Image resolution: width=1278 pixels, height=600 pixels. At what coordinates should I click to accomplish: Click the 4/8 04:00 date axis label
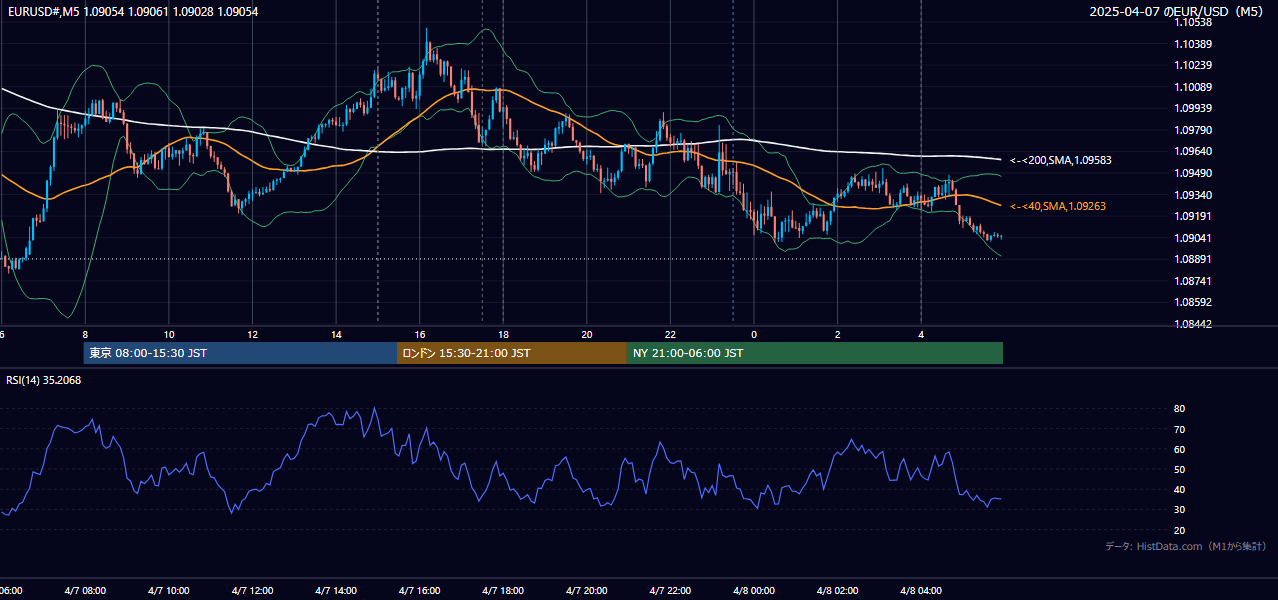point(920,591)
